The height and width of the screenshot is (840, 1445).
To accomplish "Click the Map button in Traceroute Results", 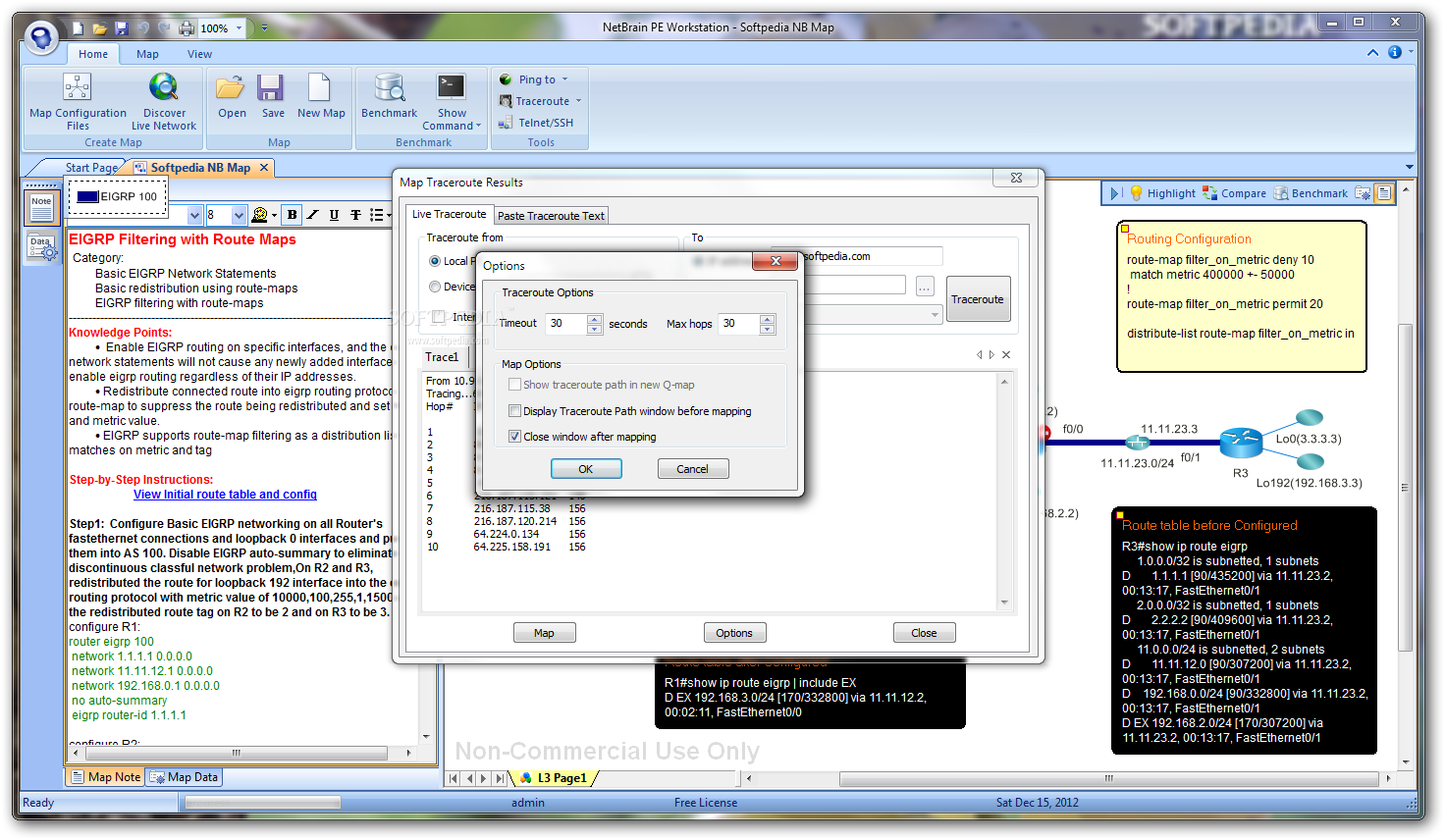I will pos(544,633).
